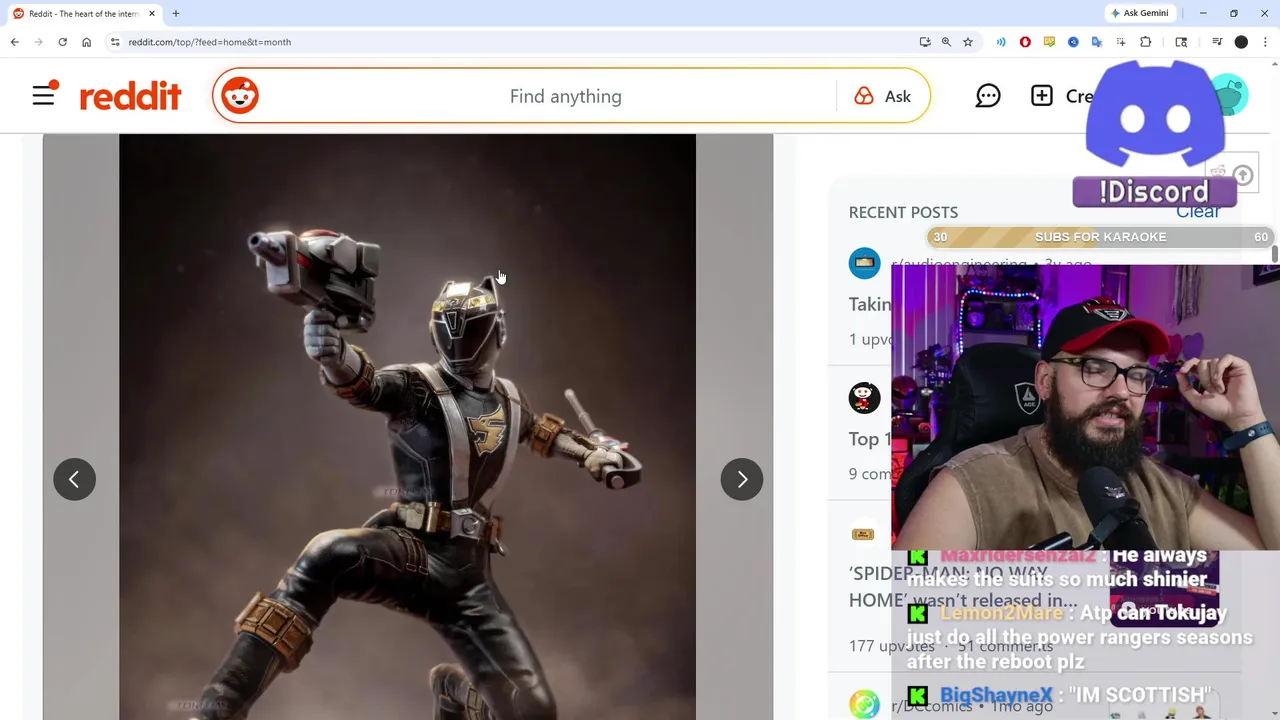This screenshot has width=1280, height=720.
Task: Click the Snoo icon in the search bar
Action: click(x=240, y=96)
